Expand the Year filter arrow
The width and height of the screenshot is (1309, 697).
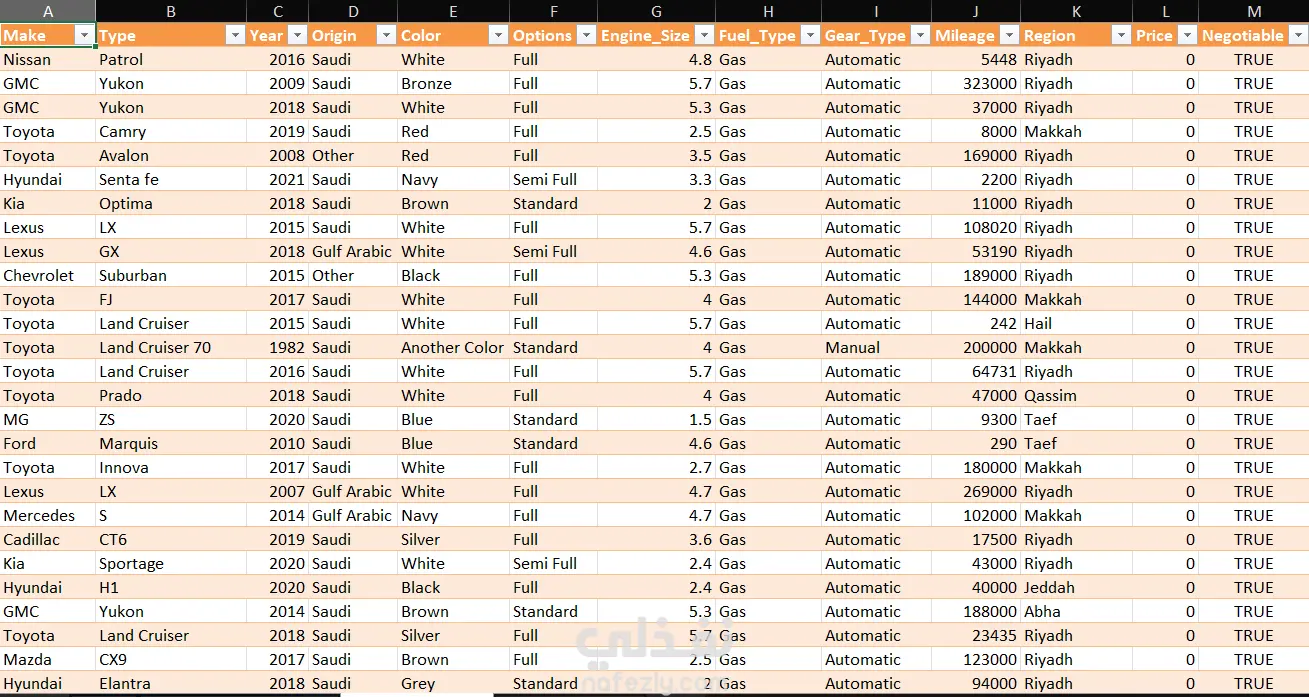tap(297, 35)
